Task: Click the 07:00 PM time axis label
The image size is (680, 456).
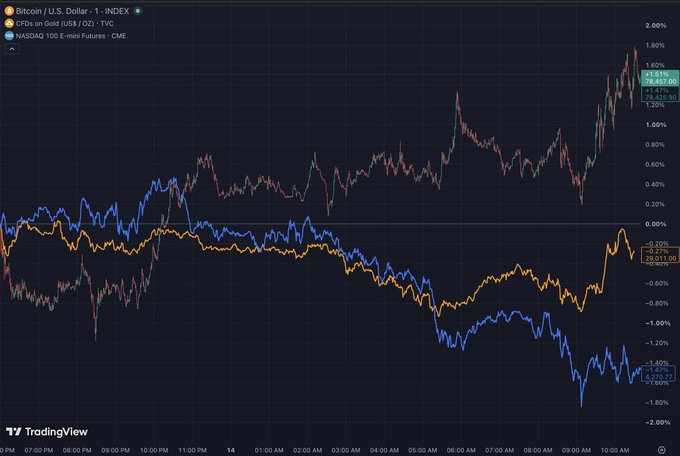Action: click(39, 450)
